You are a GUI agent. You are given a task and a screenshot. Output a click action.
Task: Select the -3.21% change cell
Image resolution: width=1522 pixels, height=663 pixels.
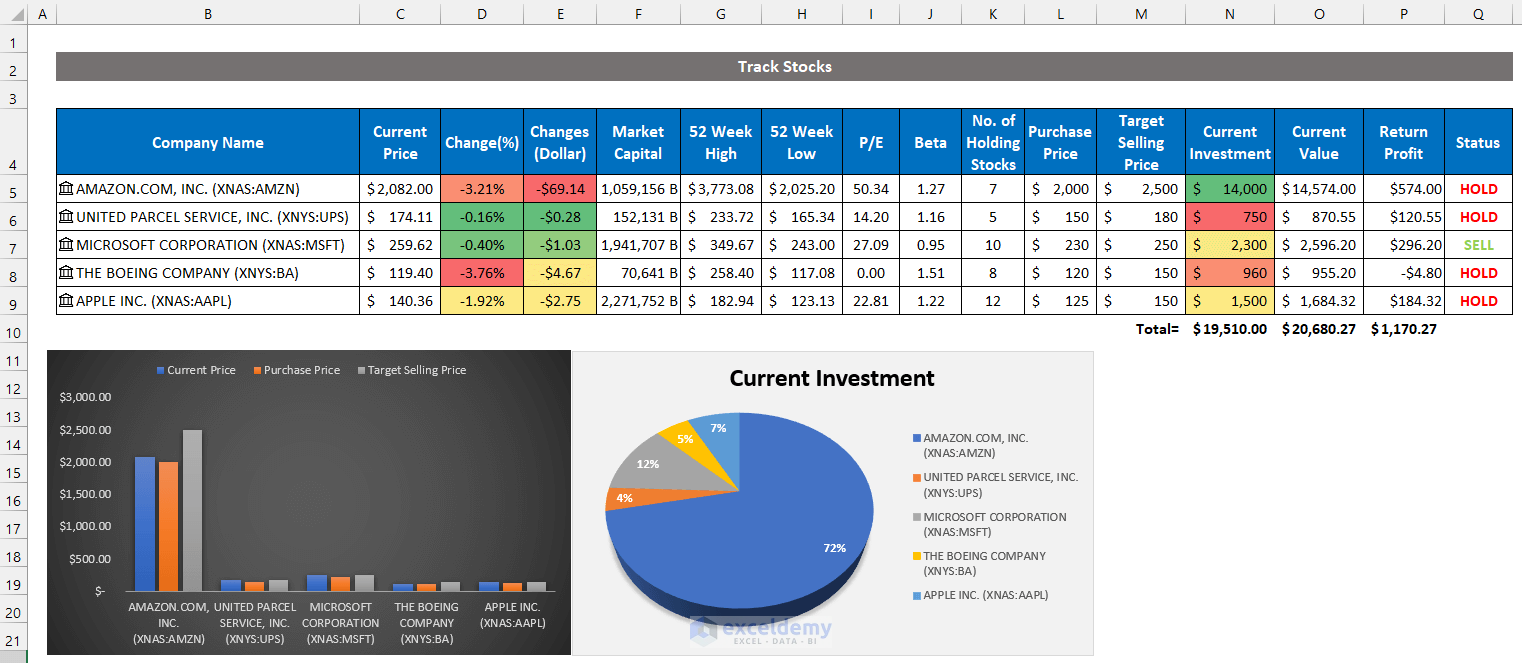click(482, 189)
